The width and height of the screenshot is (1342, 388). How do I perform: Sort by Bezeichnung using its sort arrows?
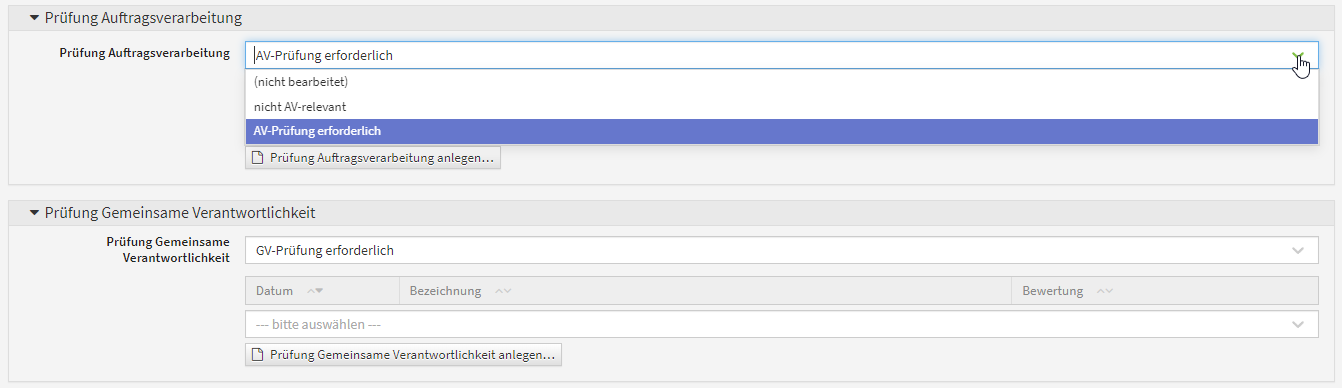click(x=503, y=291)
